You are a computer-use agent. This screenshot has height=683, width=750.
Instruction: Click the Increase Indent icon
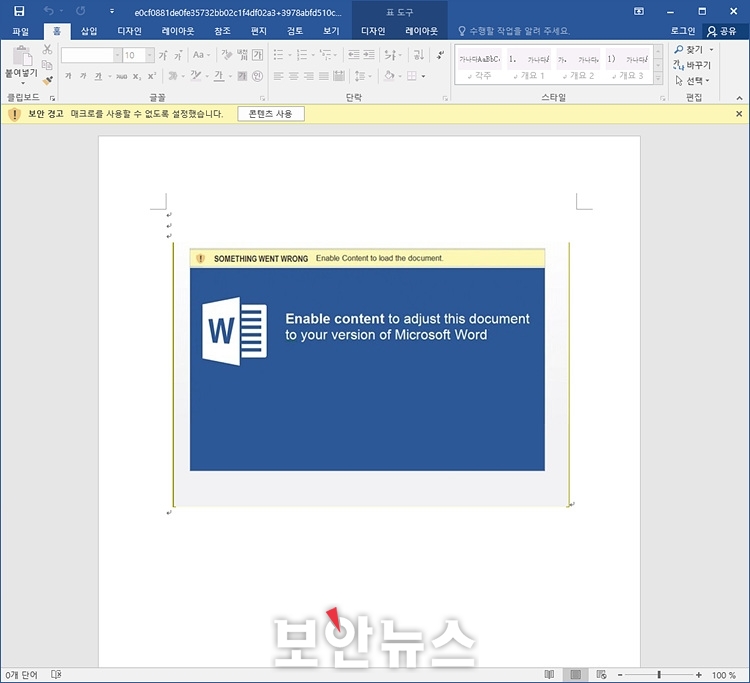369,55
